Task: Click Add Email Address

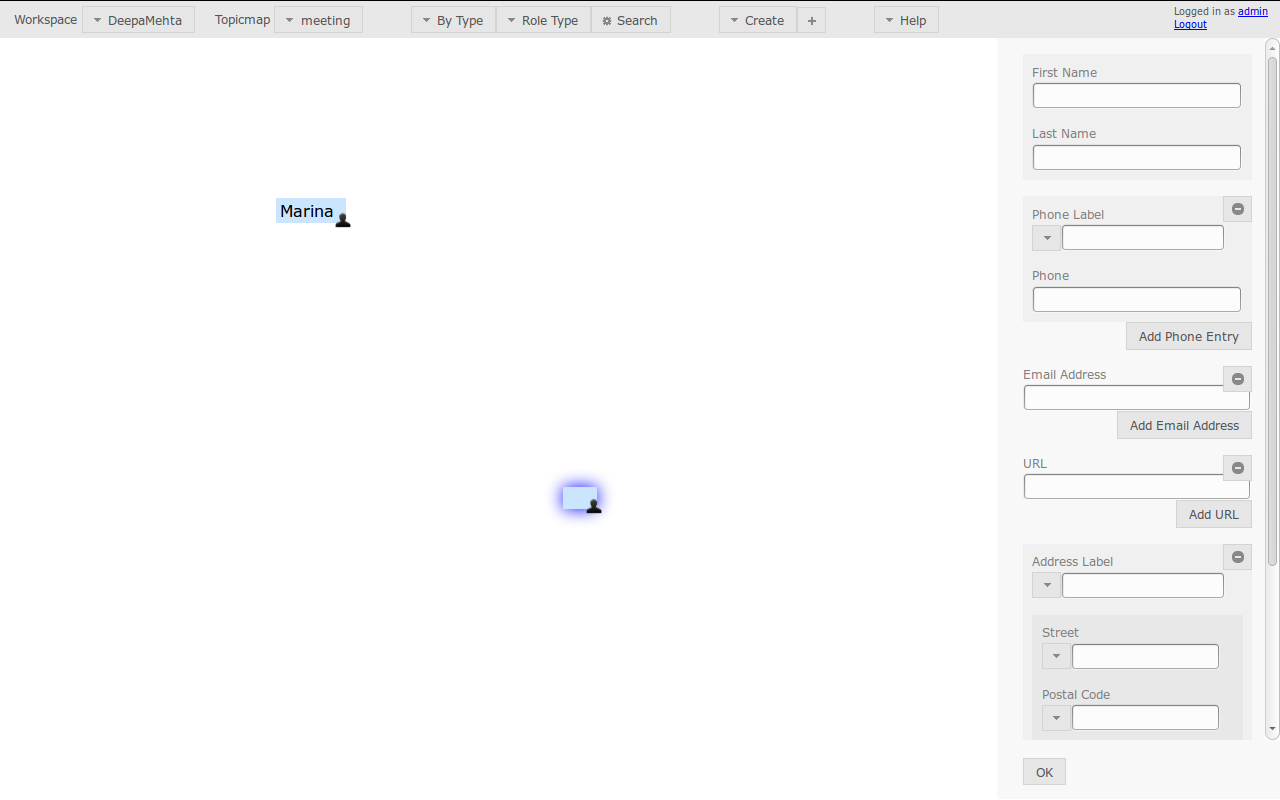Action: 1184,425
